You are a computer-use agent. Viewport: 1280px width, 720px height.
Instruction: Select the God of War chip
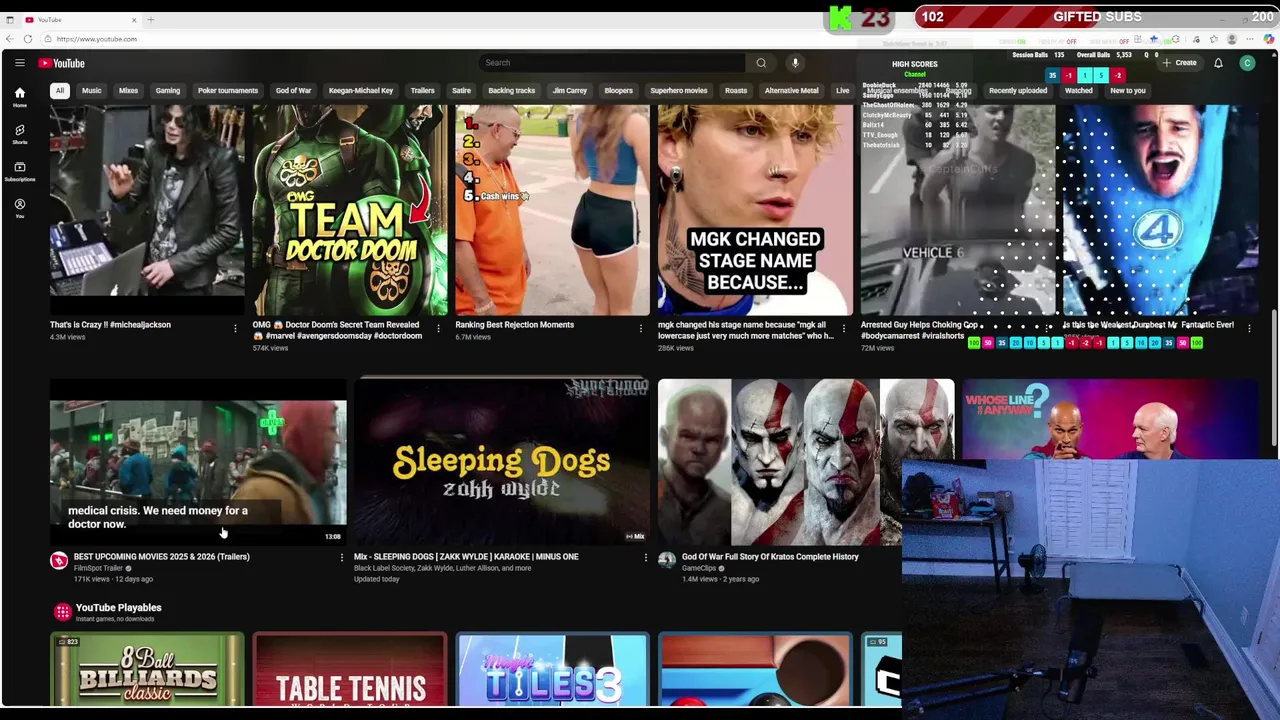293,91
